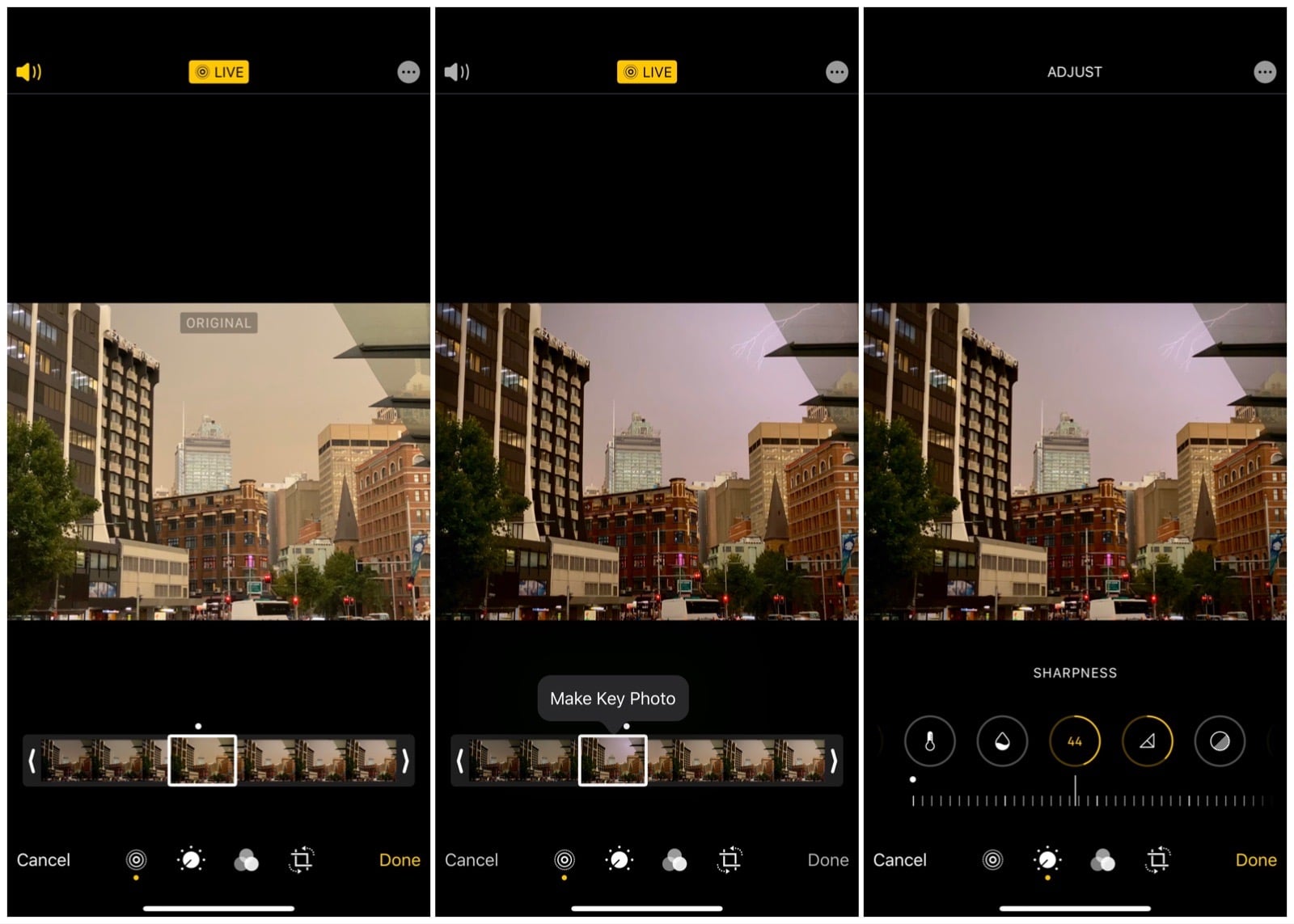Open the ellipsis menu in the middle panel
This screenshot has width=1294, height=924.
click(x=835, y=71)
